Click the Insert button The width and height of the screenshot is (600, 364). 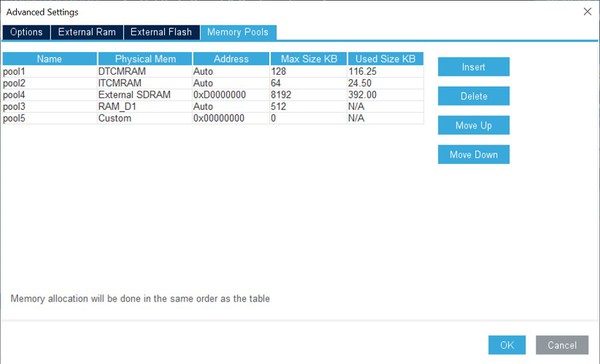473,67
